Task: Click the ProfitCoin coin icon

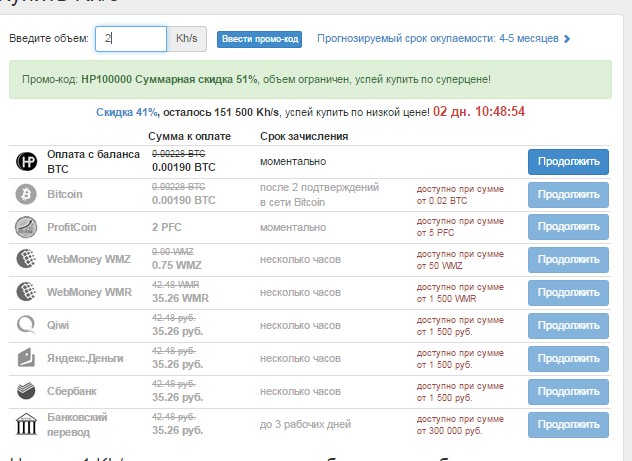Action: tap(26, 227)
